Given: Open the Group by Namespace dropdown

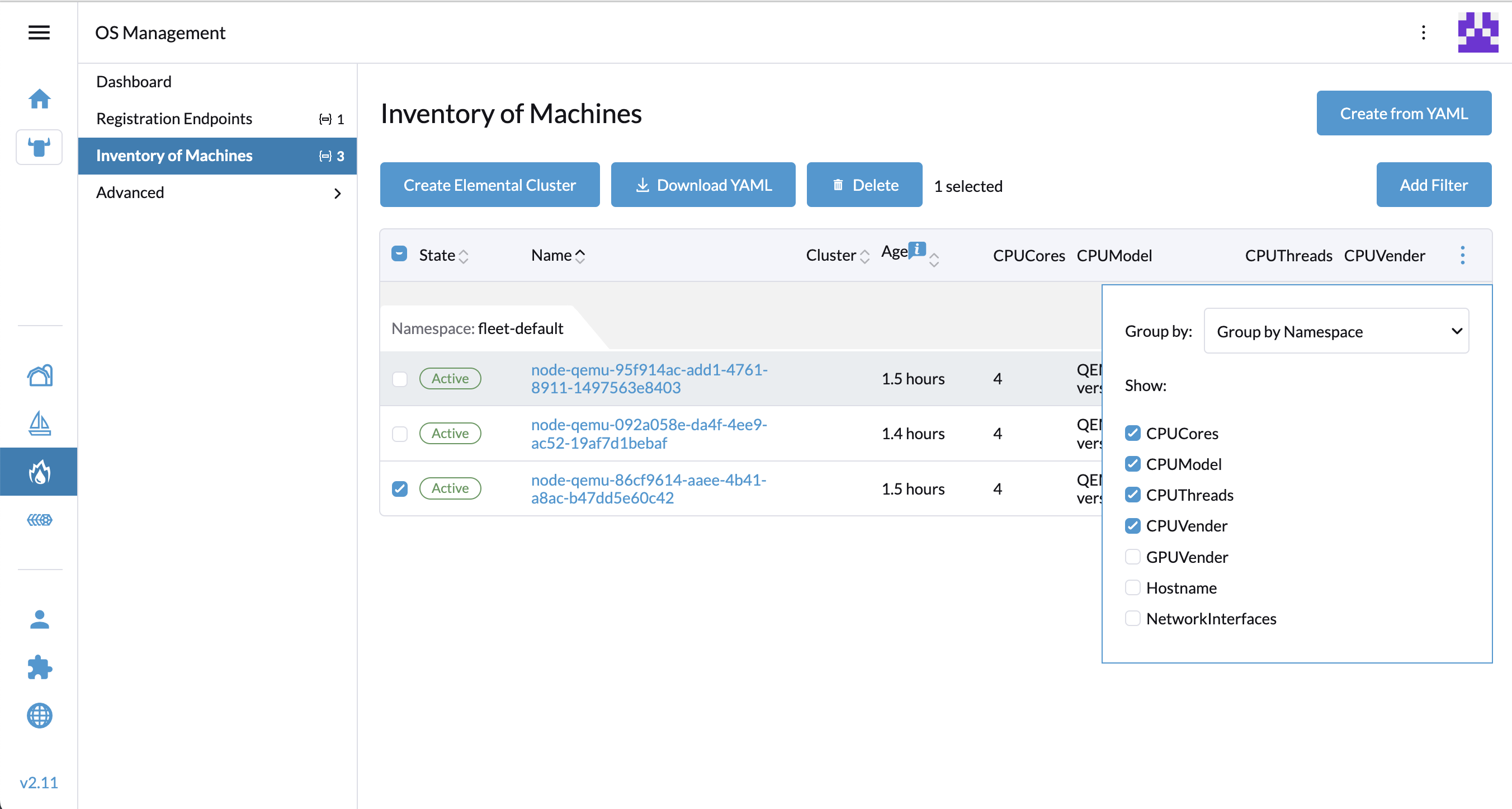Looking at the screenshot, I should coord(1336,331).
